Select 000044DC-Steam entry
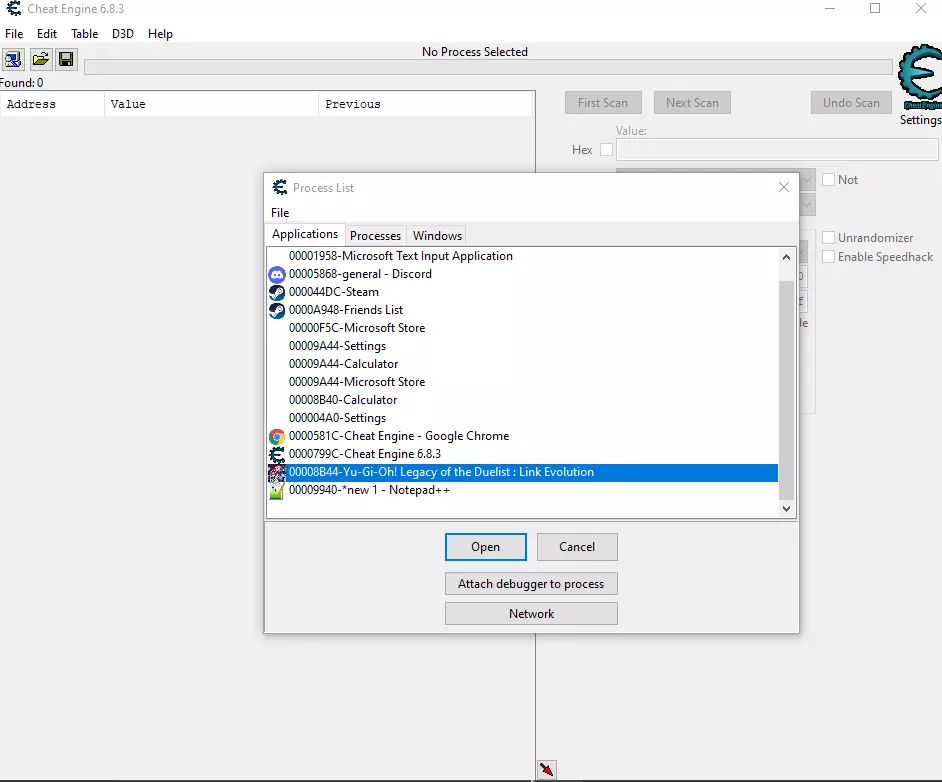942x782 pixels. [x=523, y=292]
